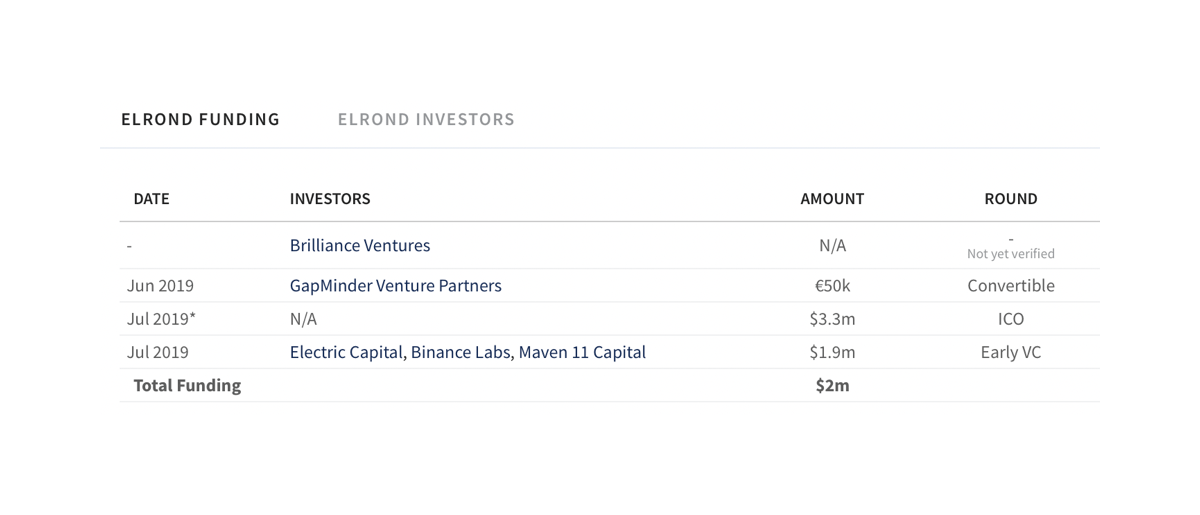This screenshot has width=1200, height=515.
Task: Visit the Maven 11 Capital link
Action: (x=582, y=352)
